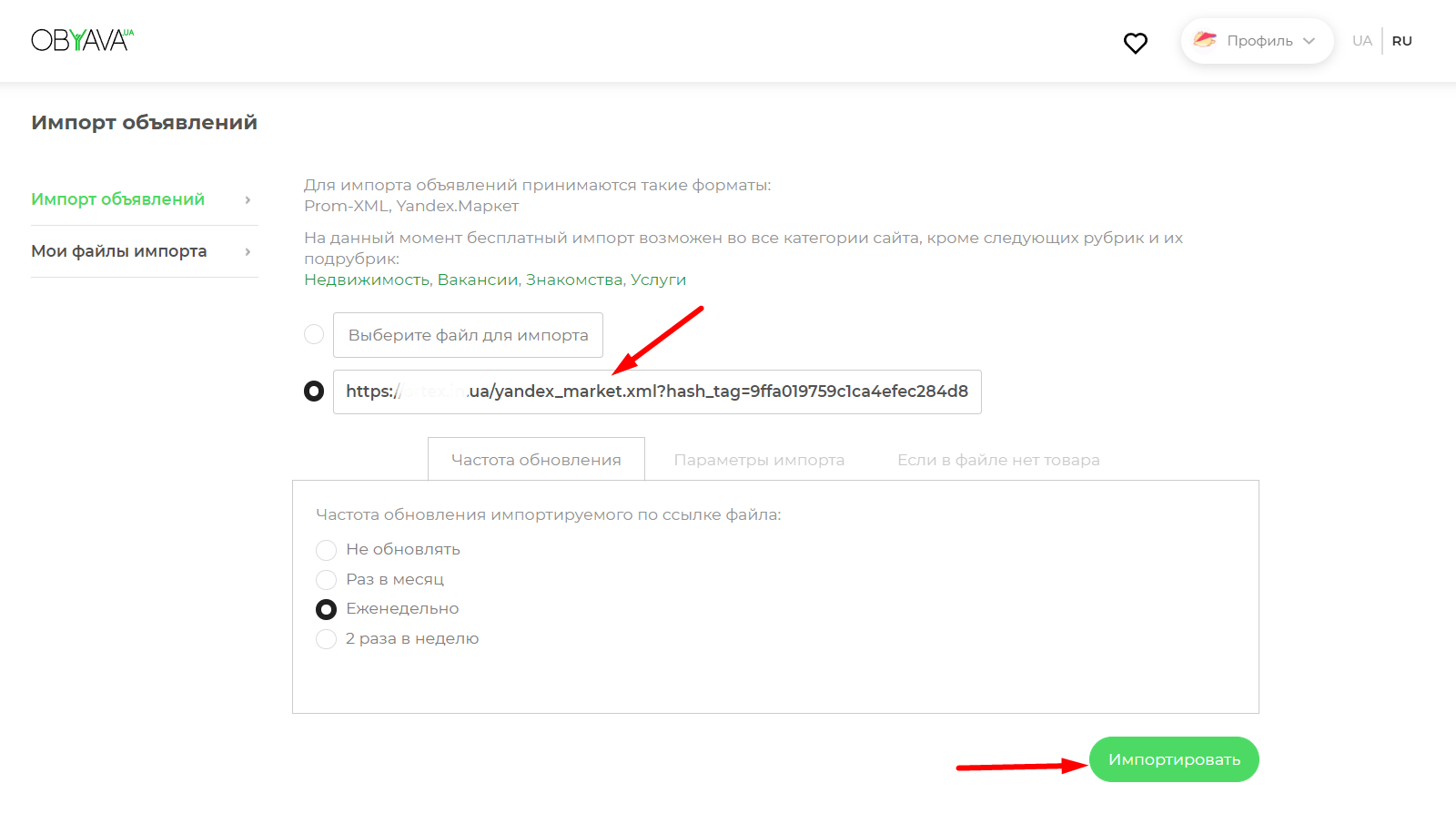Select the RU language option
The image size is (1456, 824).
1401,41
